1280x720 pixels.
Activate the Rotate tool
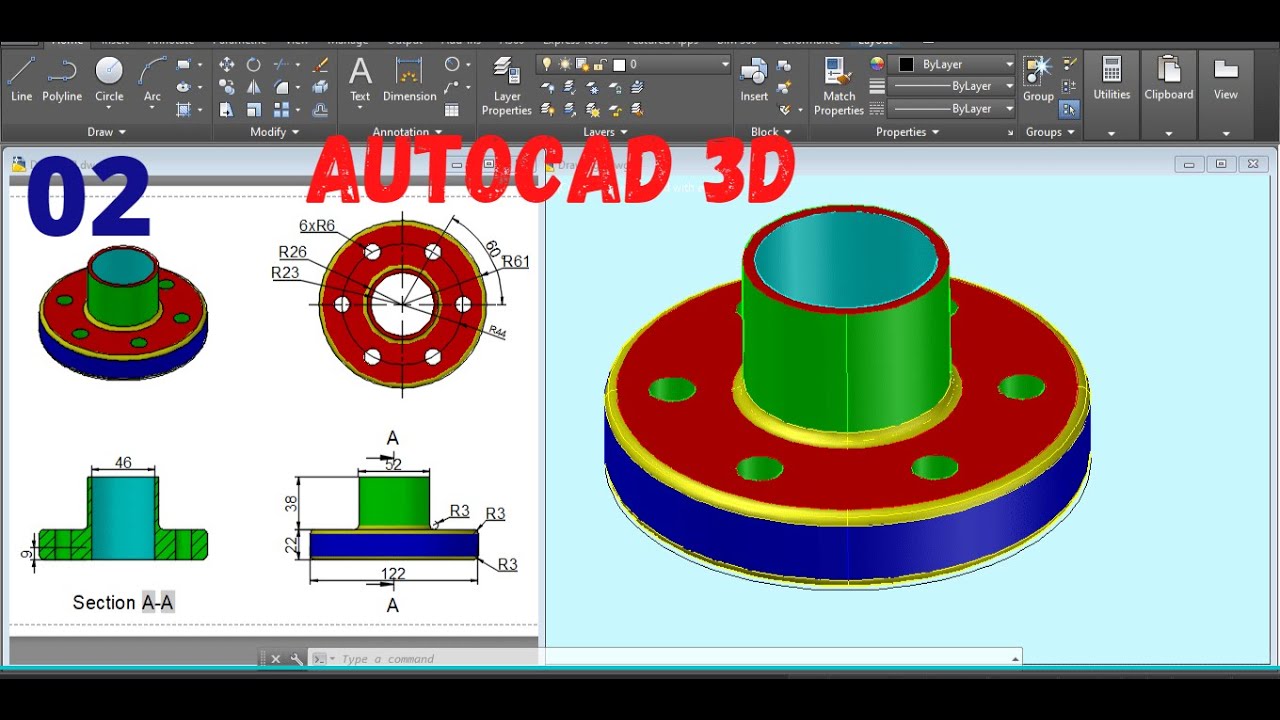coord(254,64)
